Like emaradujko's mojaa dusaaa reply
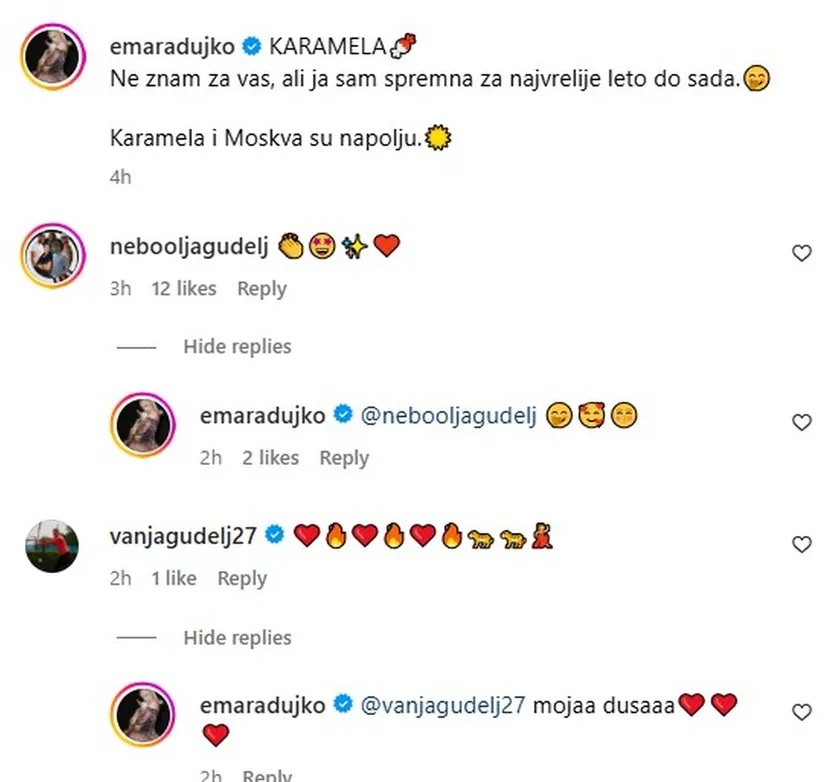 [x=801, y=712]
